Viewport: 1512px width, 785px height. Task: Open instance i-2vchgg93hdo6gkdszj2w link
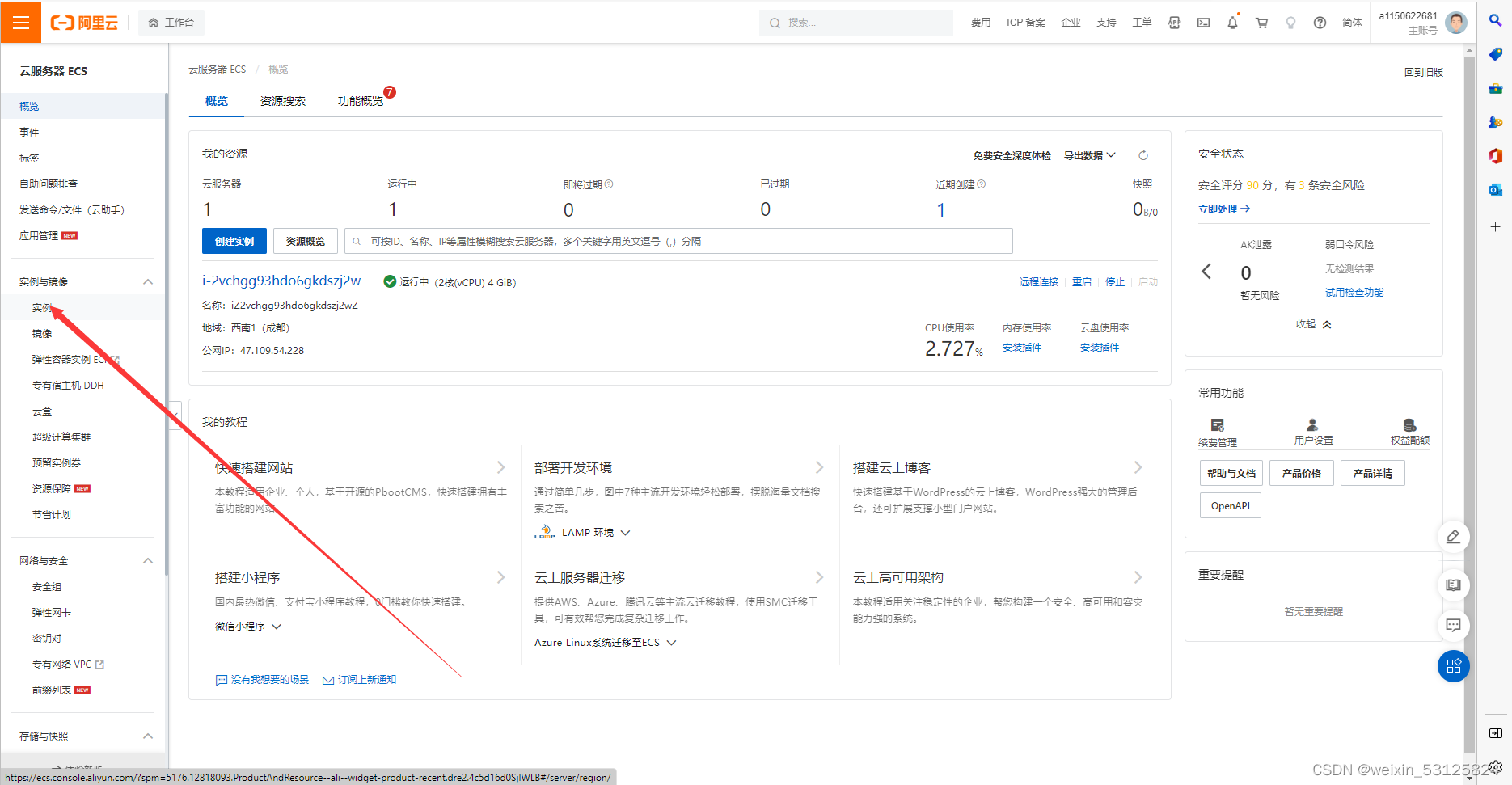(x=281, y=281)
